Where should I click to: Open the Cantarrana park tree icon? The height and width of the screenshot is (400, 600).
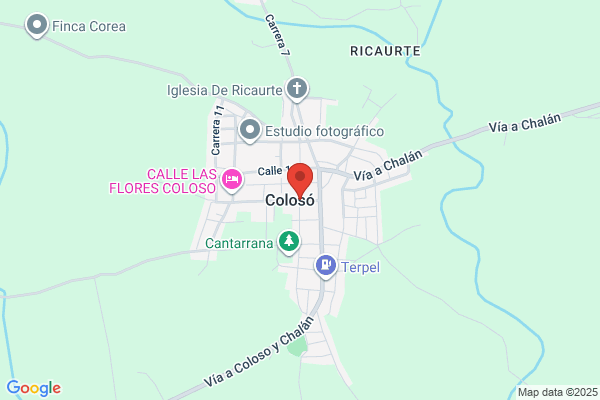click(x=289, y=242)
